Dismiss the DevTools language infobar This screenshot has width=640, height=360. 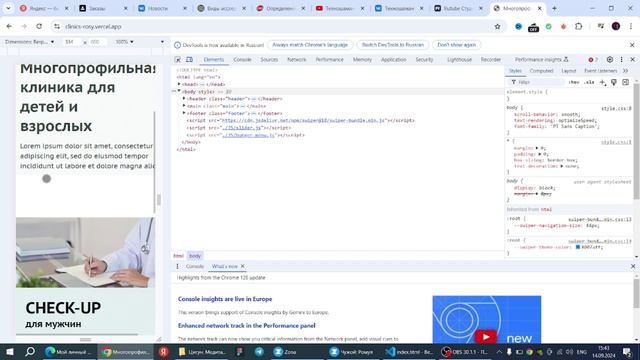[x=632, y=45]
